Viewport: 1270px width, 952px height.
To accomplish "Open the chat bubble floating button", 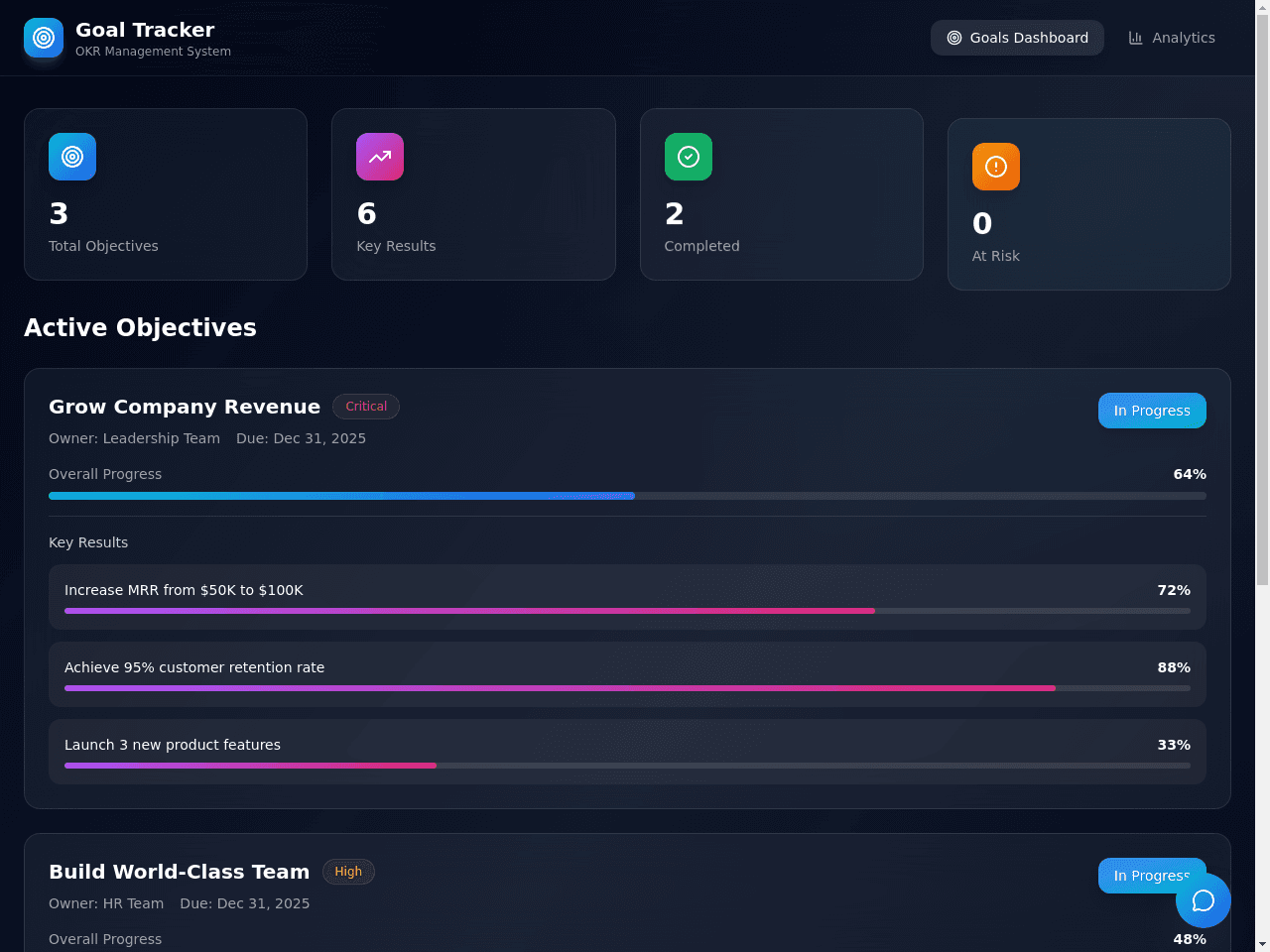I will [1204, 900].
